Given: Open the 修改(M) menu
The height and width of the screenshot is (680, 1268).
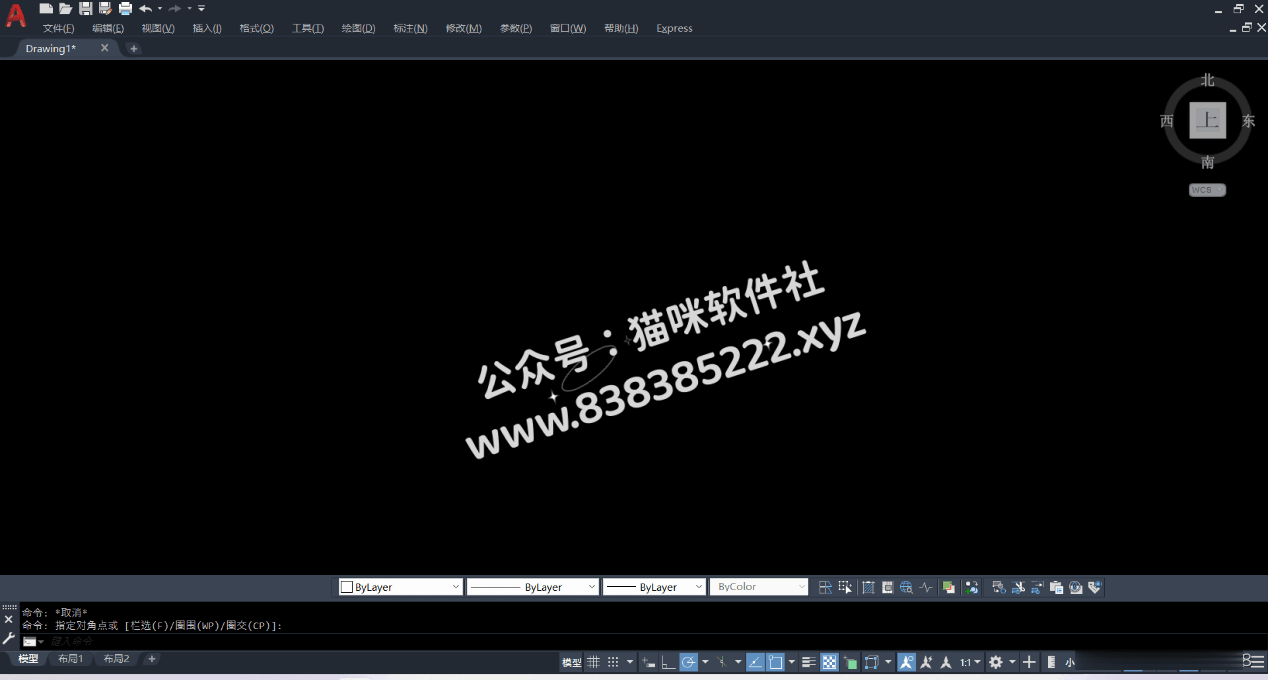Looking at the screenshot, I should [463, 28].
